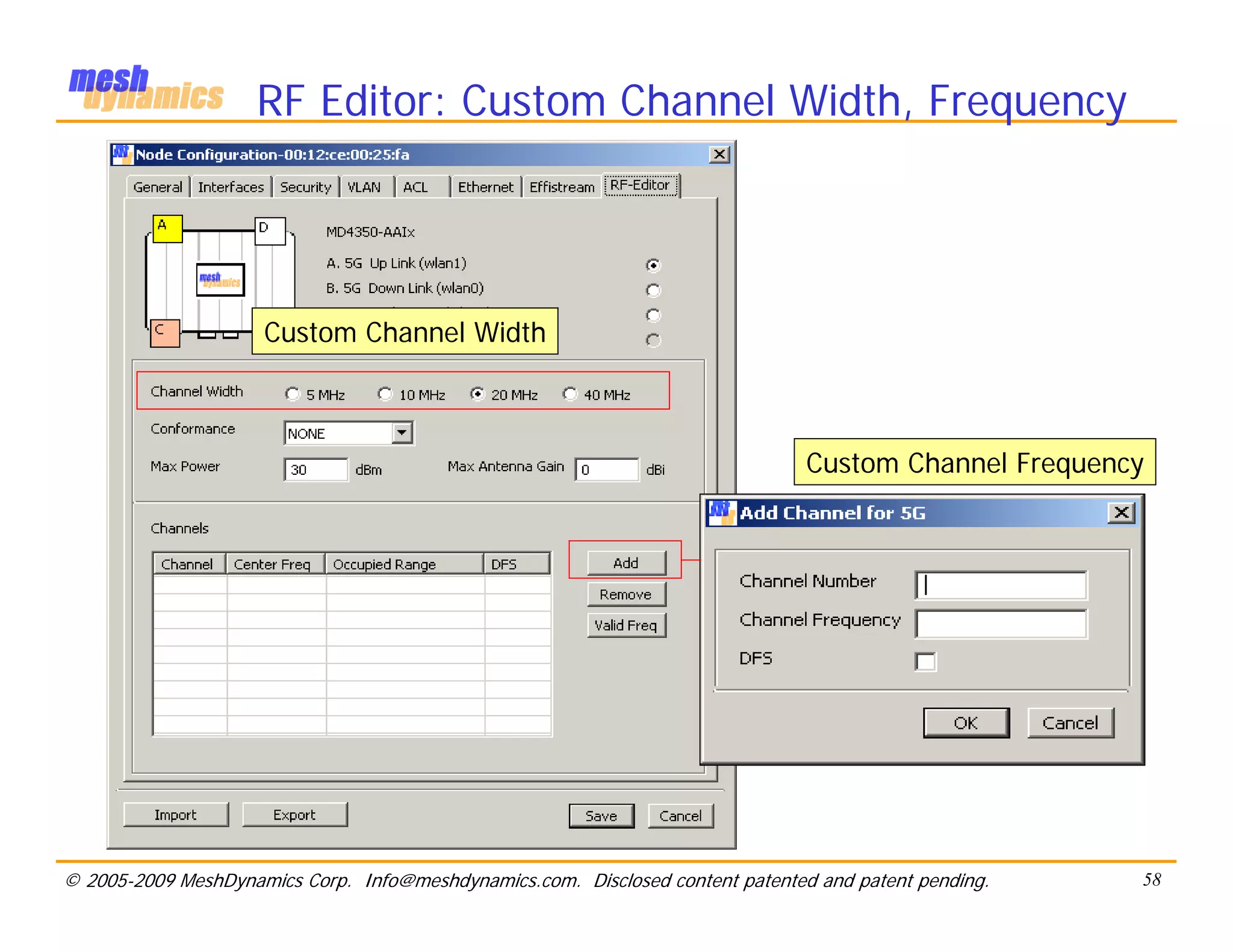Confirm Add Channel dialog with OK
The image size is (1233, 952).
(x=966, y=723)
